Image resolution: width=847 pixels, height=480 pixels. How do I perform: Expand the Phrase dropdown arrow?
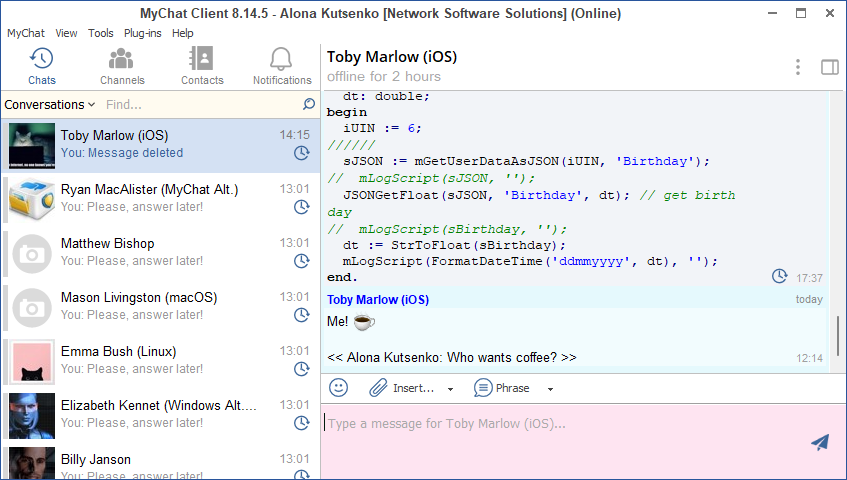point(550,389)
